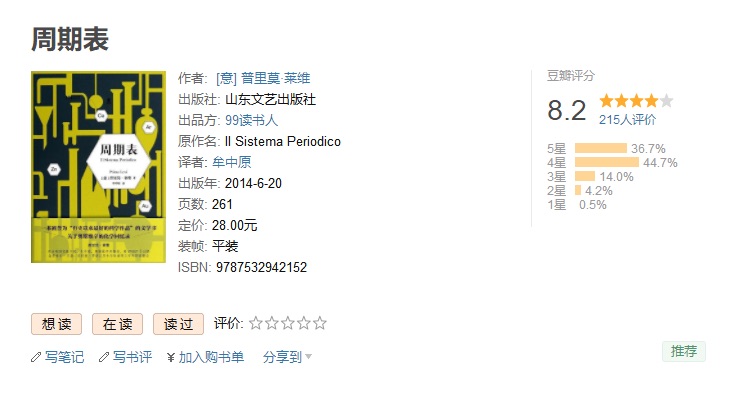Viewport: 730px width, 400px height.
Task: Rate the book one star
Action: 256,323
